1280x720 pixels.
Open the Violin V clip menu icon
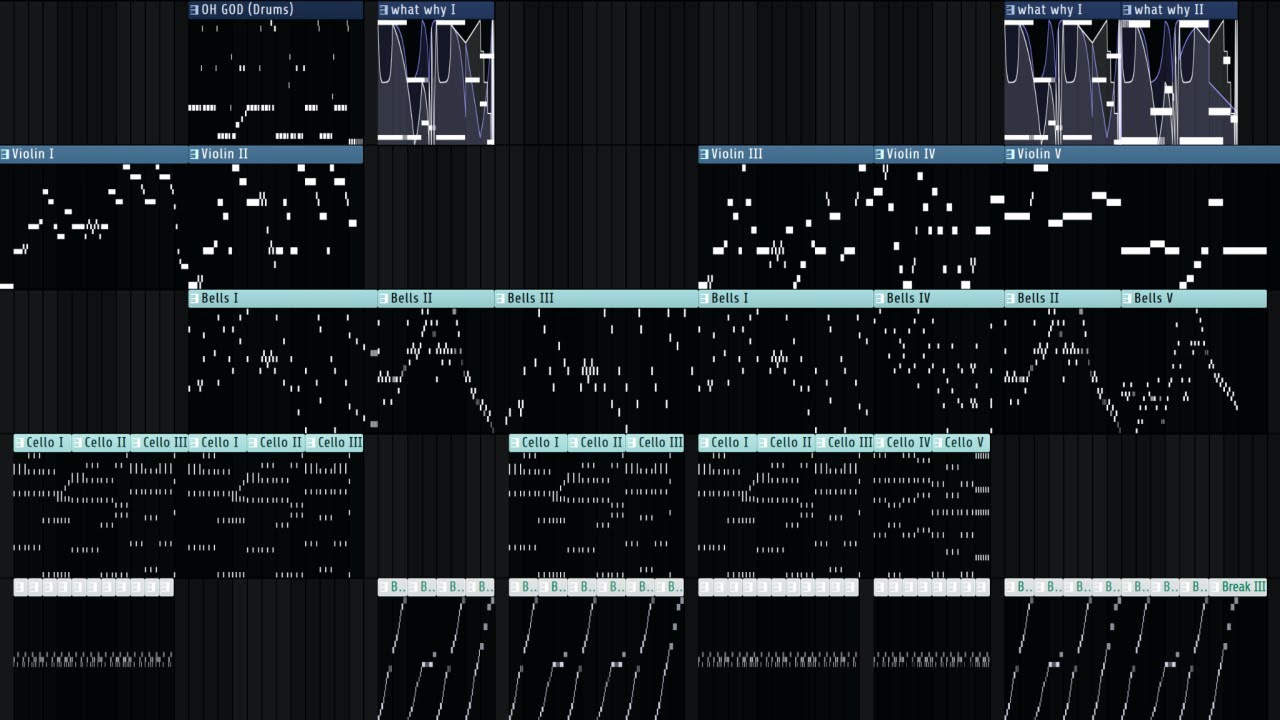pyautogui.click(x=1011, y=154)
